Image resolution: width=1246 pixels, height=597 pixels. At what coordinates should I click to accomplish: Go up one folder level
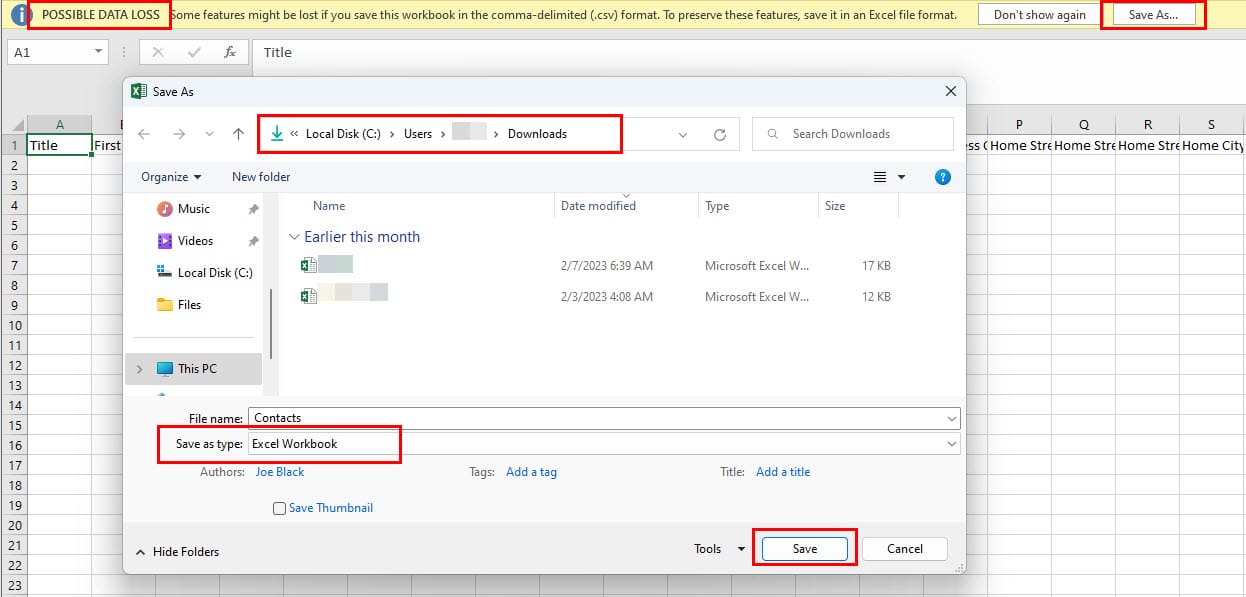pyautogui.click(x=238, y=134)
